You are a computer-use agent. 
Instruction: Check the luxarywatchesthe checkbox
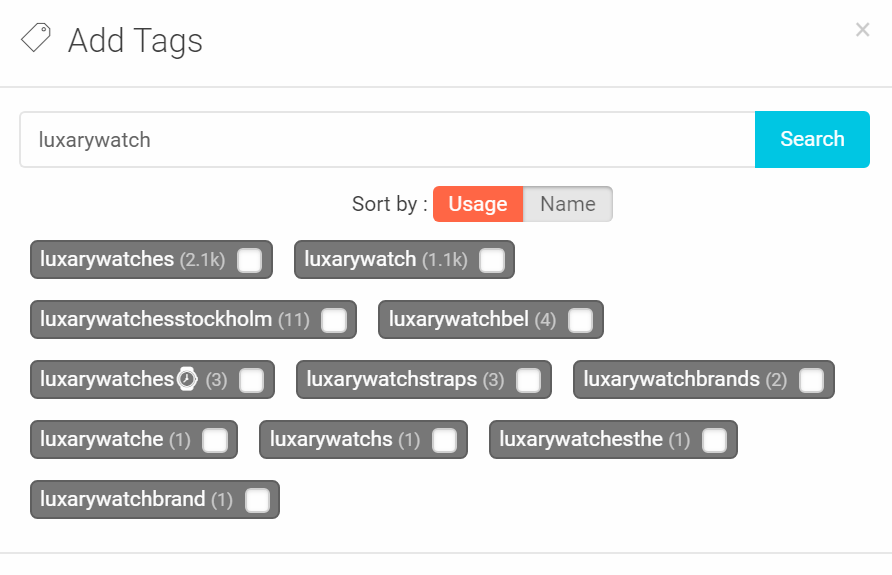coord(714,440)
